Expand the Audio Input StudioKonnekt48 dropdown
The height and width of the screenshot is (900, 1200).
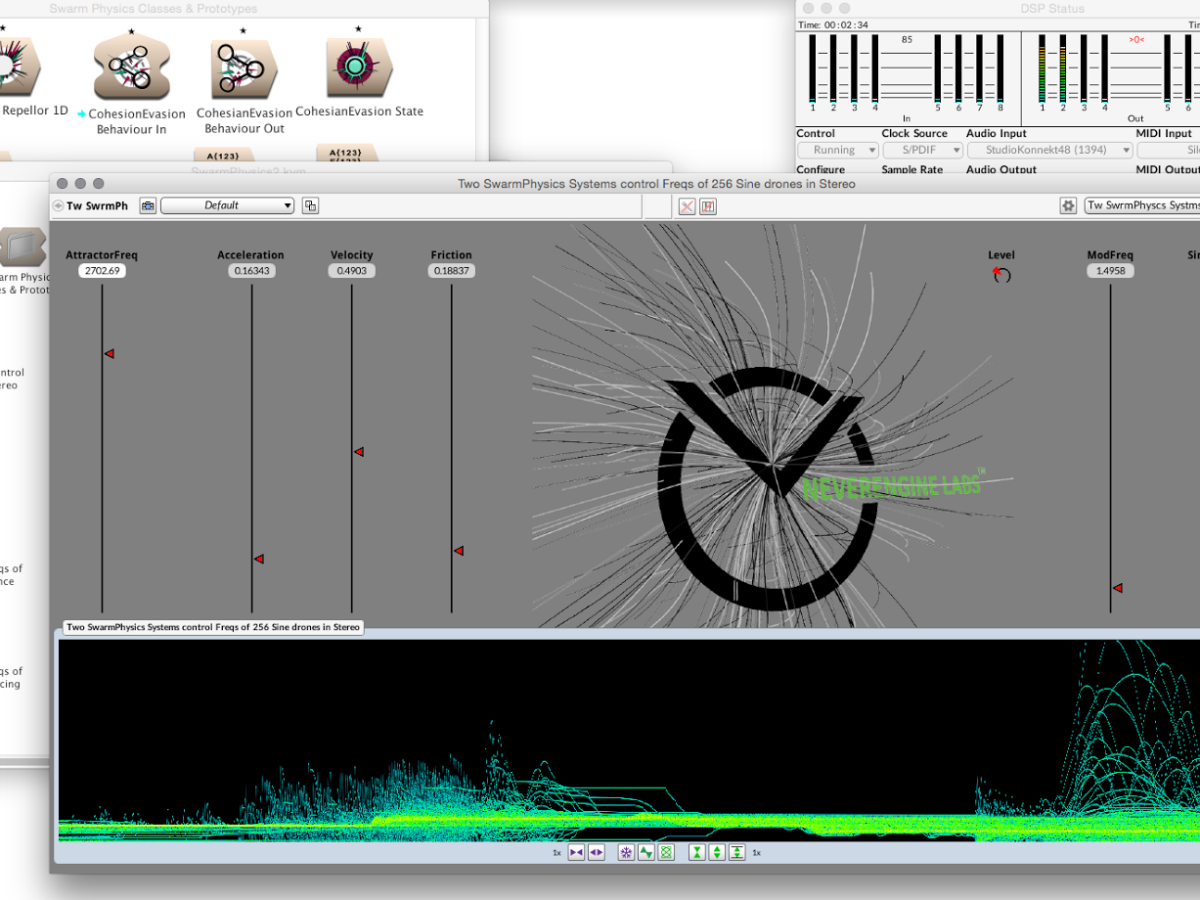click(x=1050, y=150)
